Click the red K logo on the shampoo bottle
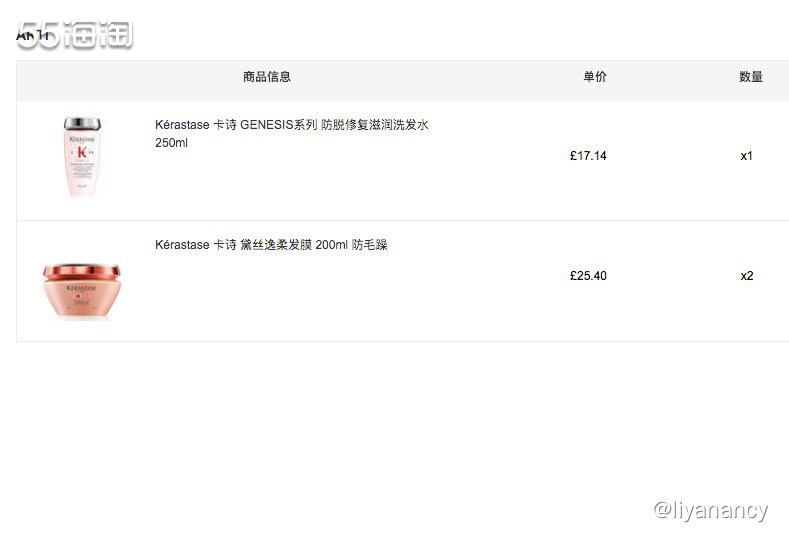Screen dimensions: 789x546 point(82,152)
